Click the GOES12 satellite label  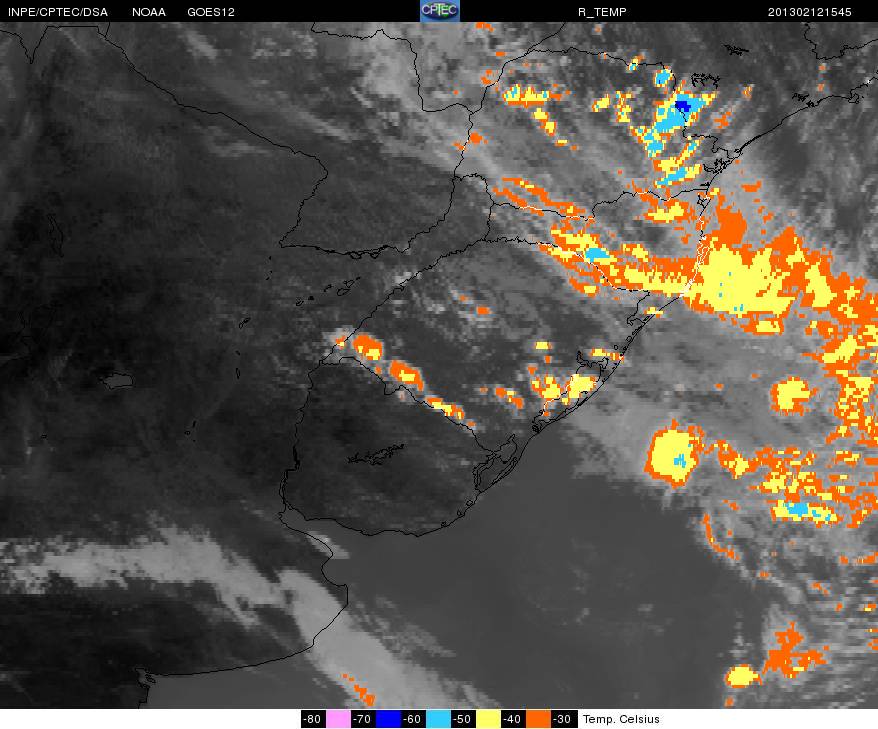(211, 12)
